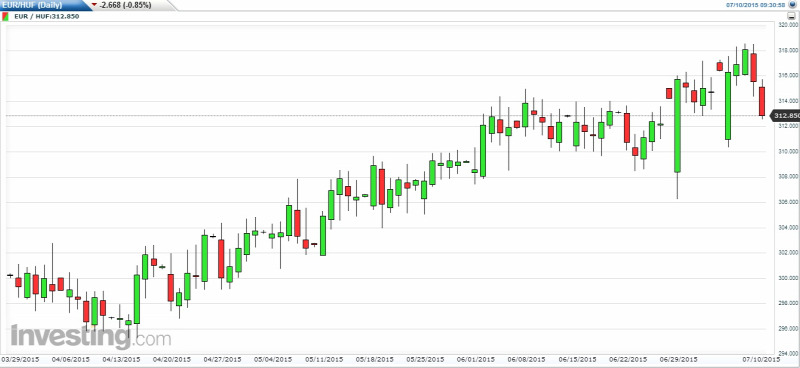
Task: Click the 306.000 price axis label
Action: 789,202
